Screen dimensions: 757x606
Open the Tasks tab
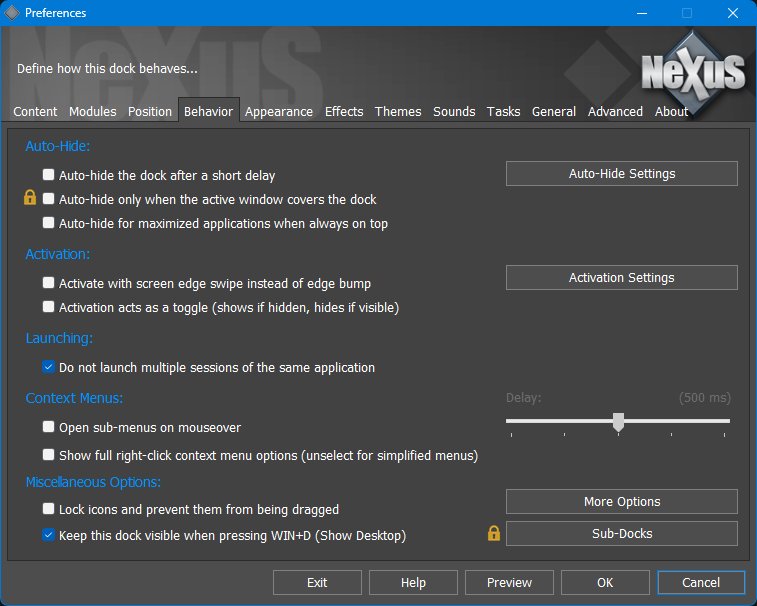(x=503, y=112)
